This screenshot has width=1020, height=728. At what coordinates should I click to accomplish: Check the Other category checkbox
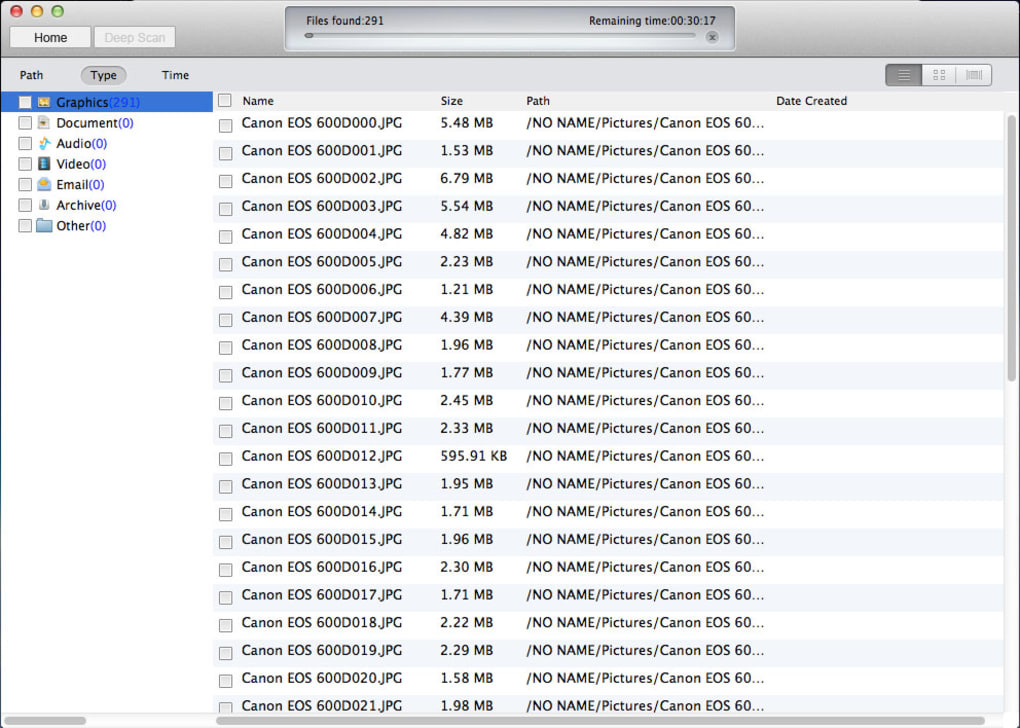click(25, 226)
